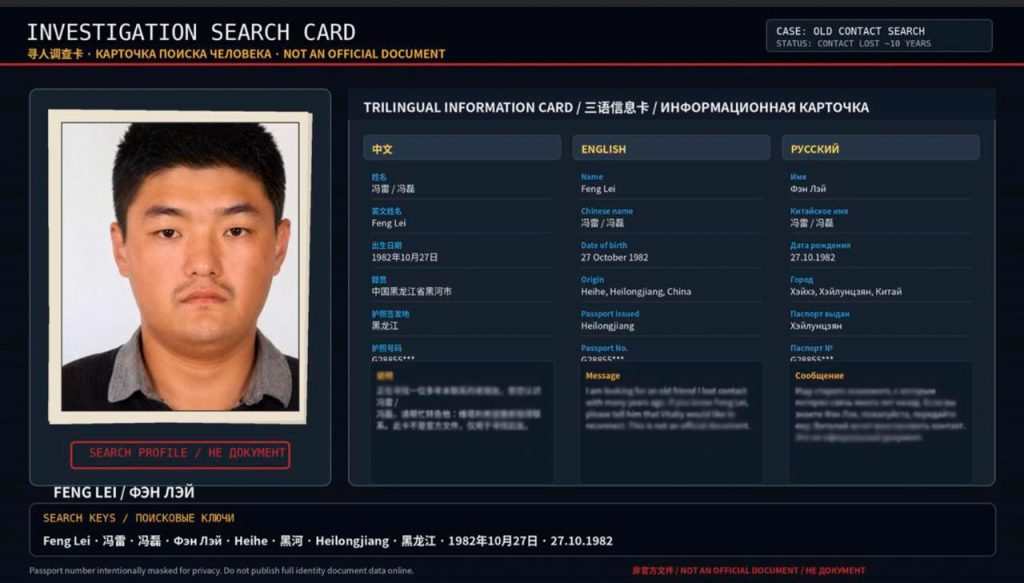
Task: Click the 中国黑龙江省黑河市 value
Action: click(411, 292)
